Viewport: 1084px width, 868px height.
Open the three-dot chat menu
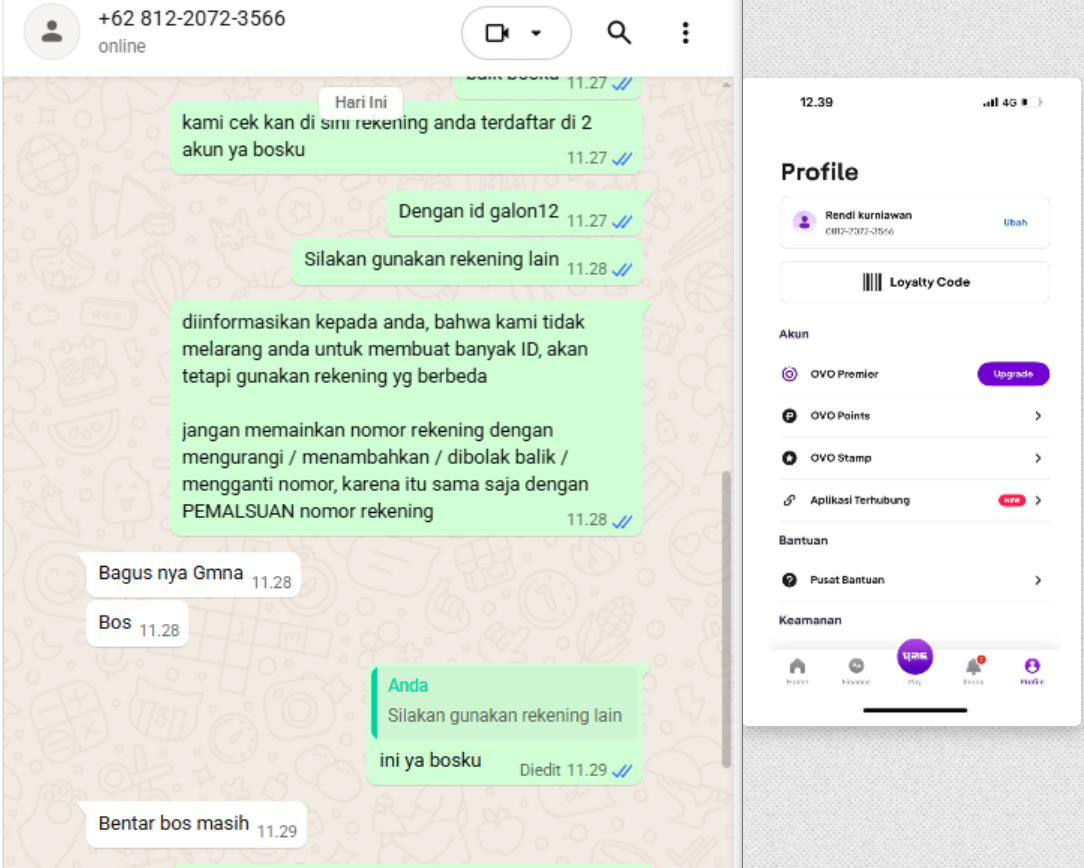pos(685,32)
